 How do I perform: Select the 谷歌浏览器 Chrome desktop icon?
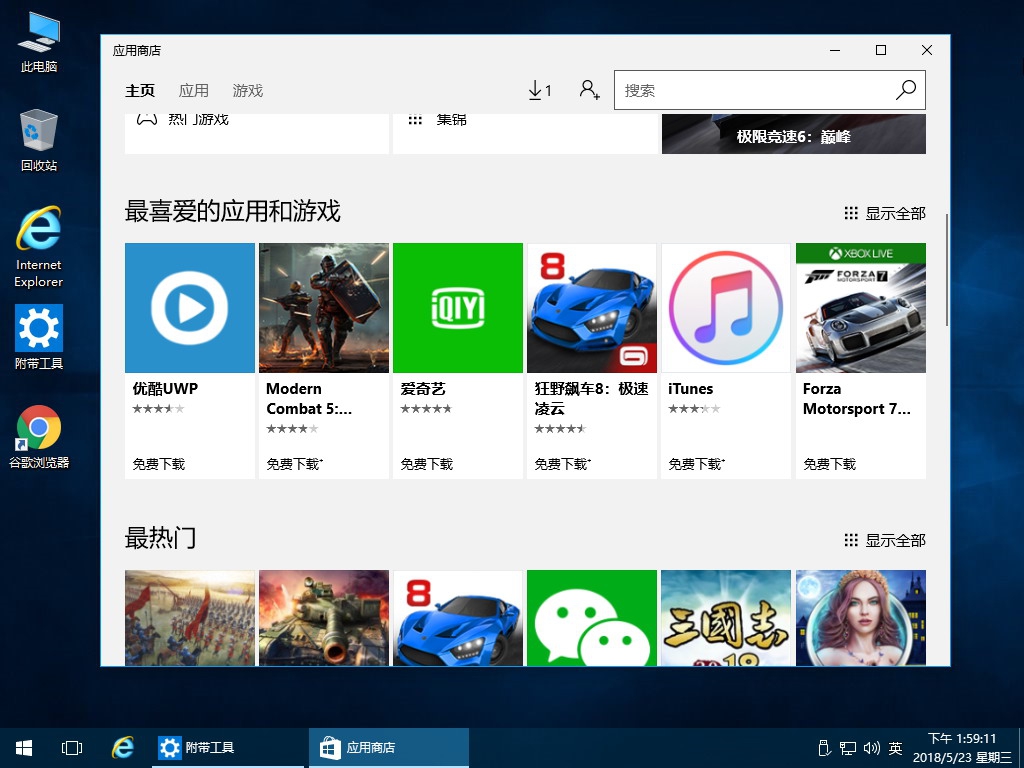[x=39, y=437]
